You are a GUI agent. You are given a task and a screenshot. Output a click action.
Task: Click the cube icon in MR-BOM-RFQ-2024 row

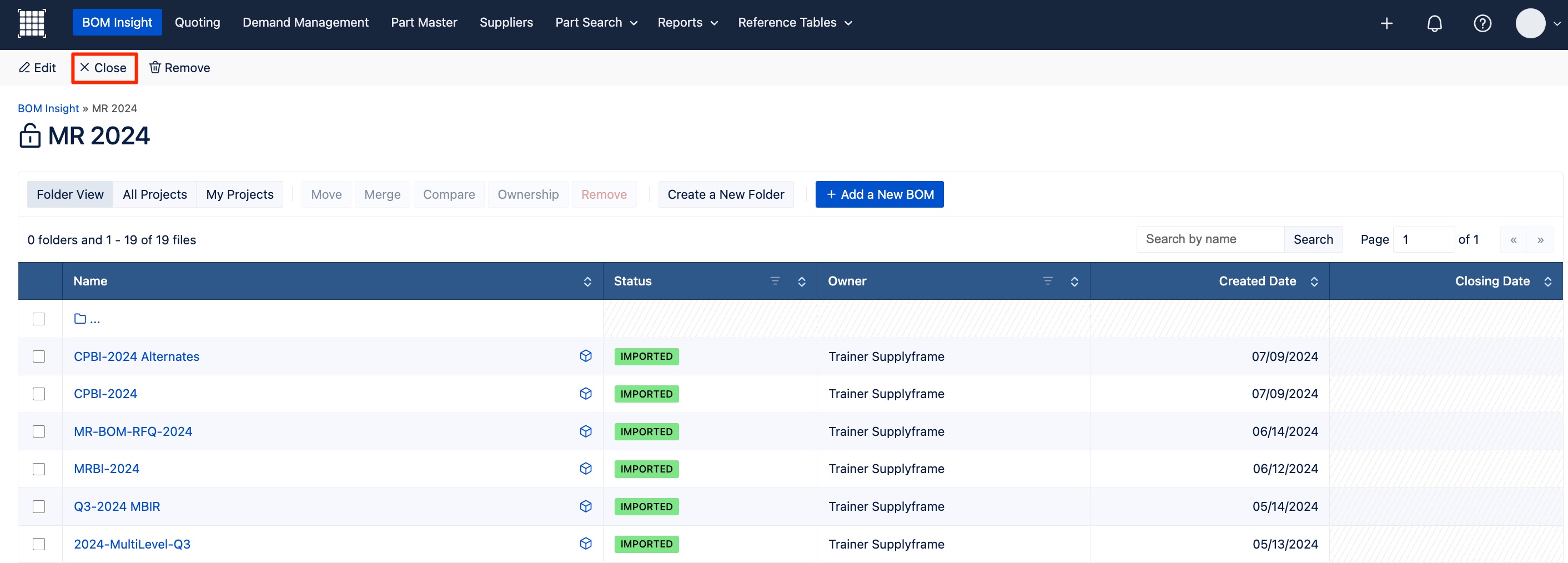tap(586, 431)
